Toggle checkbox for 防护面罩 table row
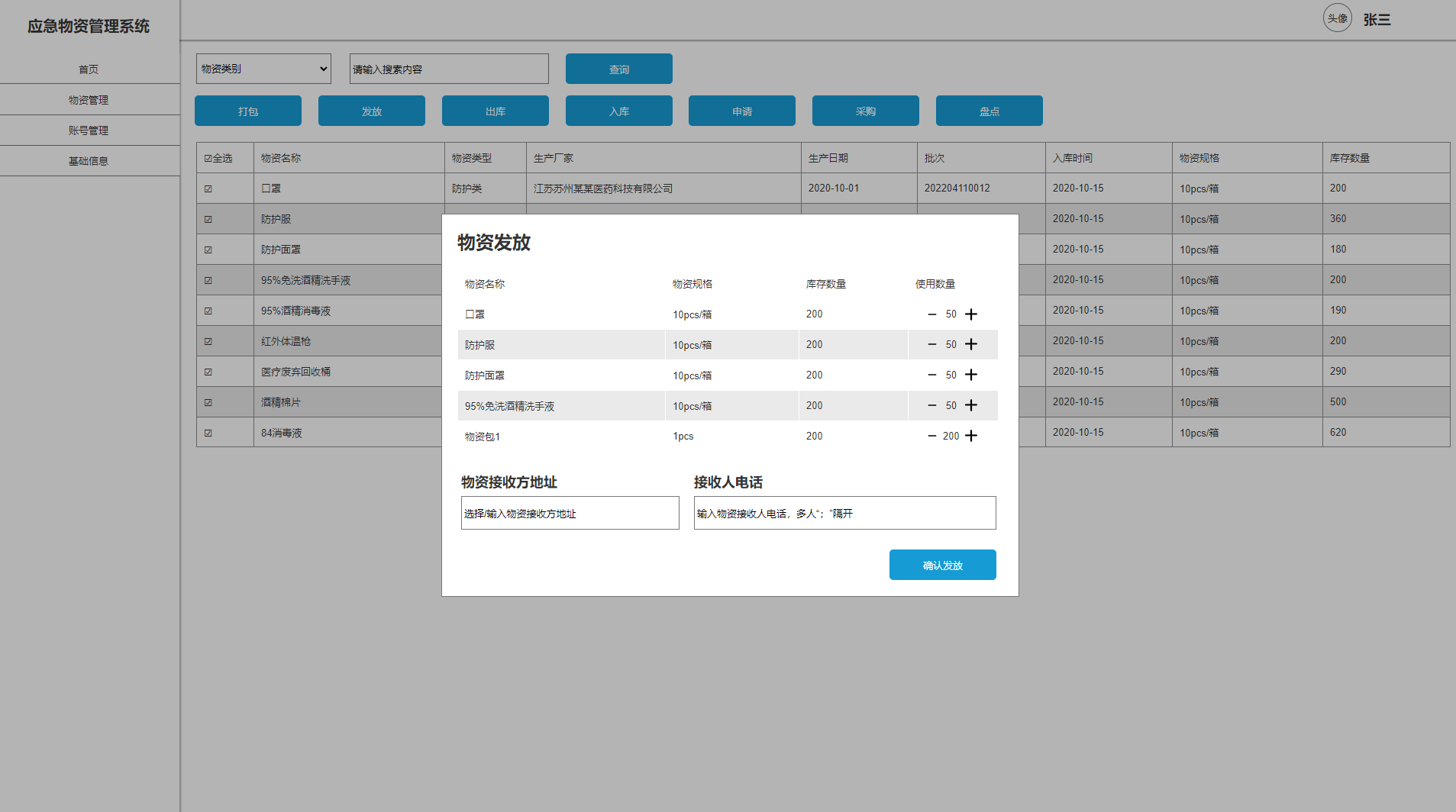The width and height of the screenshot is (1456, 812). pos(208,250)
